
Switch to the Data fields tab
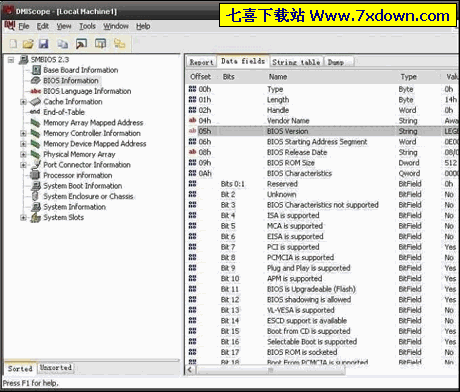pyautogui.click(x=243, y=61)
